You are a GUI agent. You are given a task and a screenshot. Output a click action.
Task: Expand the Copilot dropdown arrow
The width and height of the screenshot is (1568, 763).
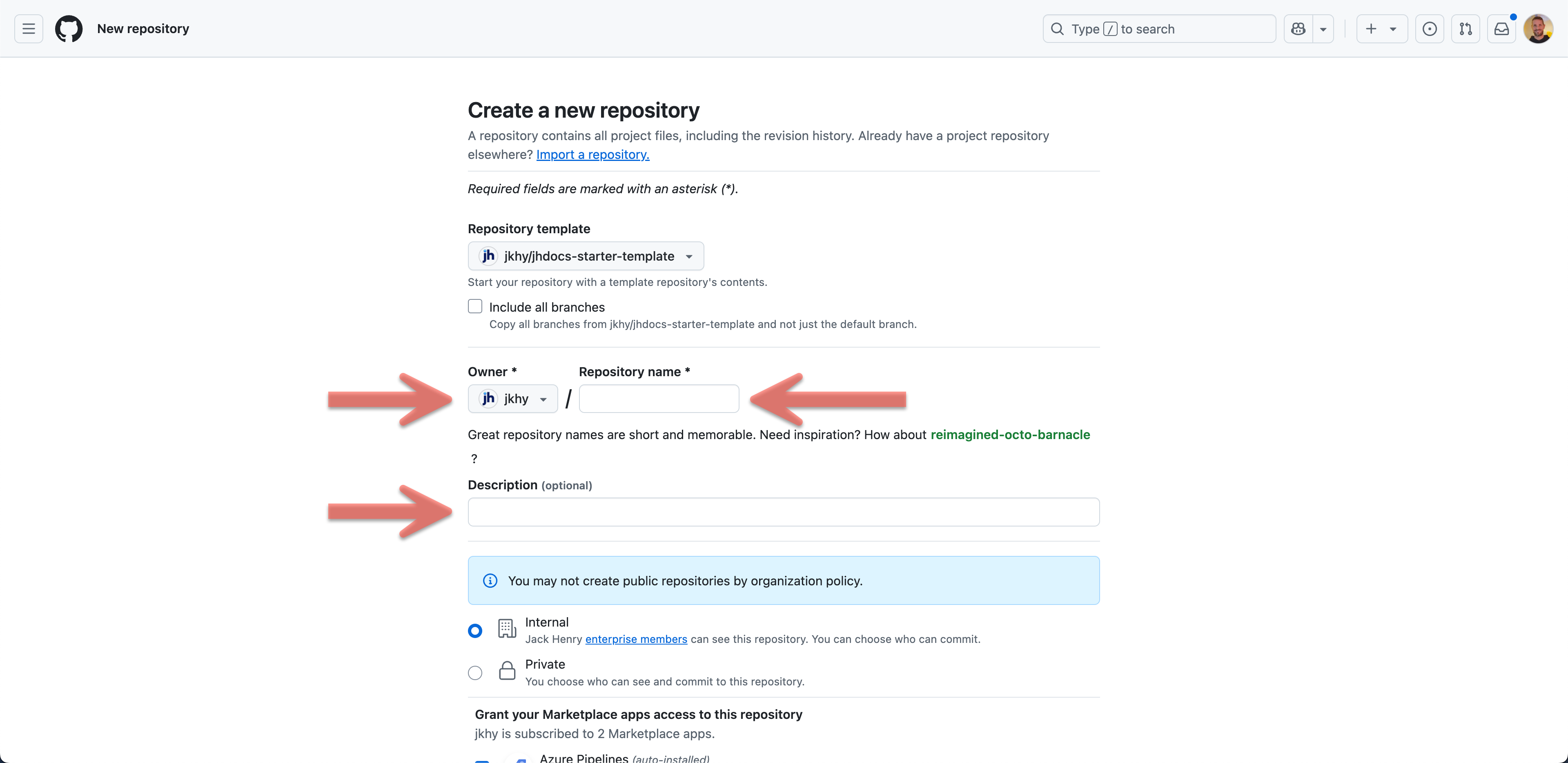1323,29
